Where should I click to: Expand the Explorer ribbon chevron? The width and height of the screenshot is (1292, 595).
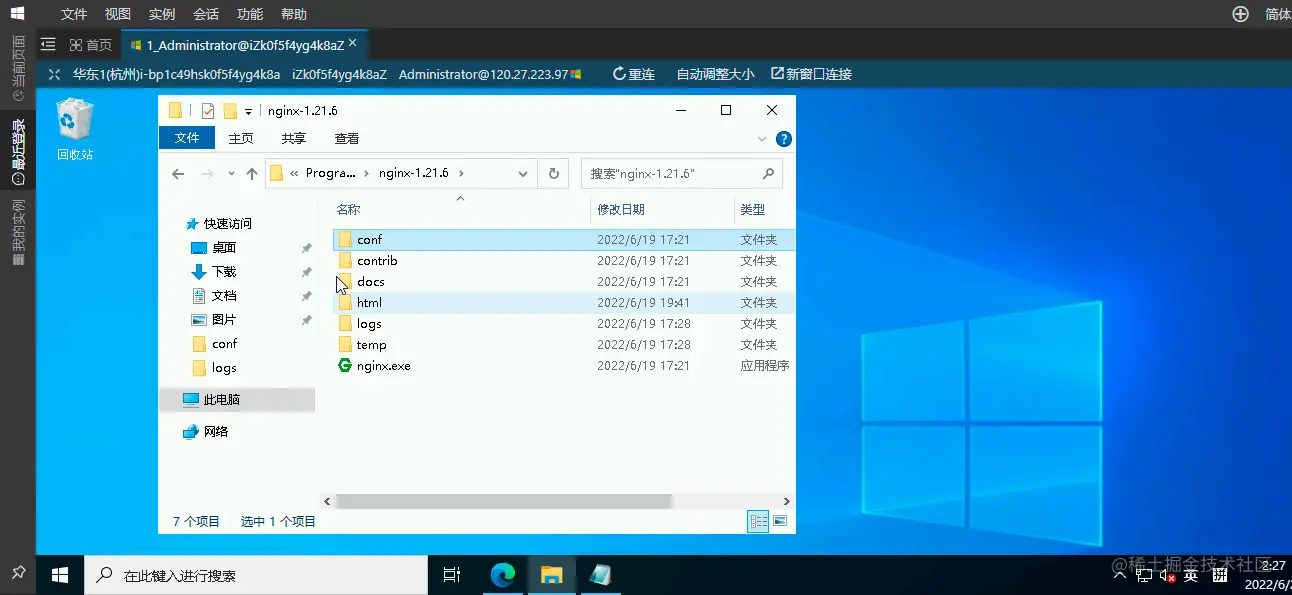[763, 139]
